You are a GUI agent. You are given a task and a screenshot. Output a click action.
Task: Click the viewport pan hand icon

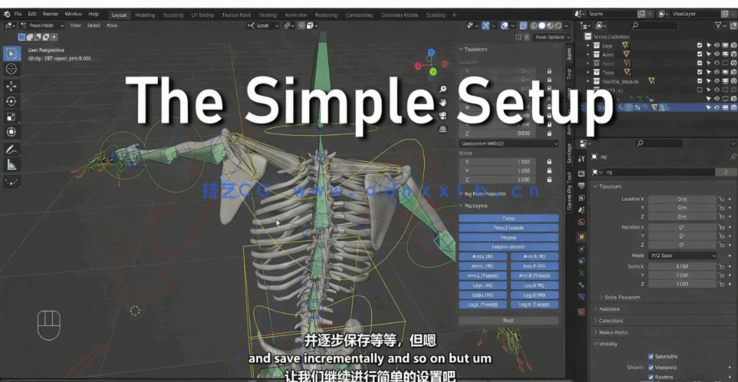point(442,102)
